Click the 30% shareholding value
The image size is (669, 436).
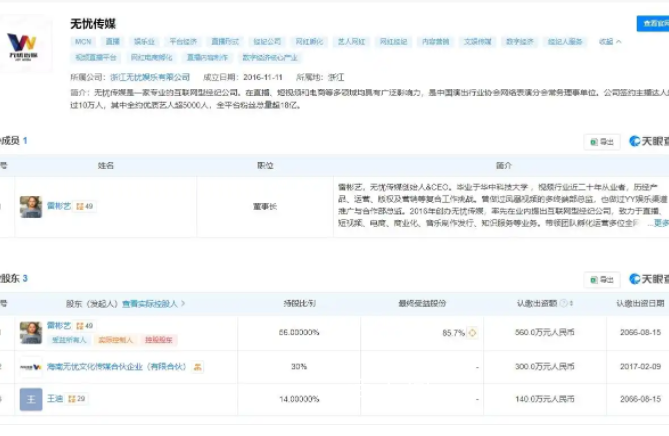(299, 366)
